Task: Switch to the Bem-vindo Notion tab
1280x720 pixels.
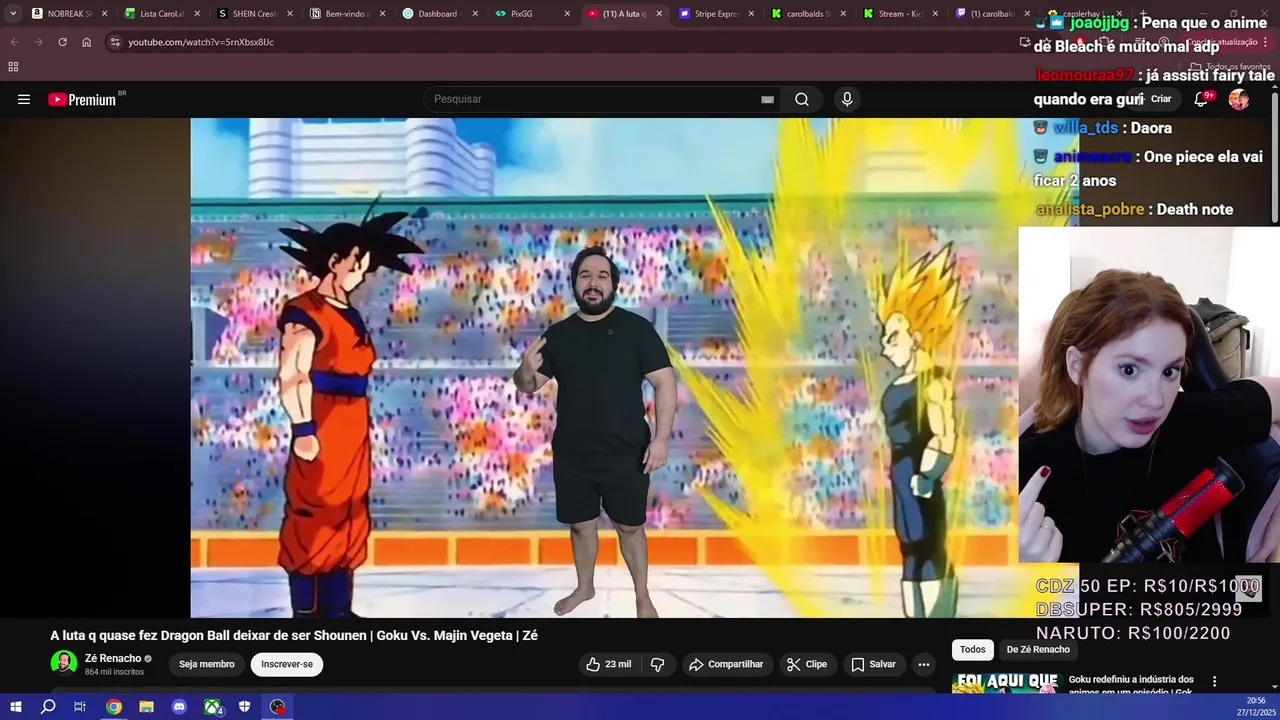Action: (346, 14)
